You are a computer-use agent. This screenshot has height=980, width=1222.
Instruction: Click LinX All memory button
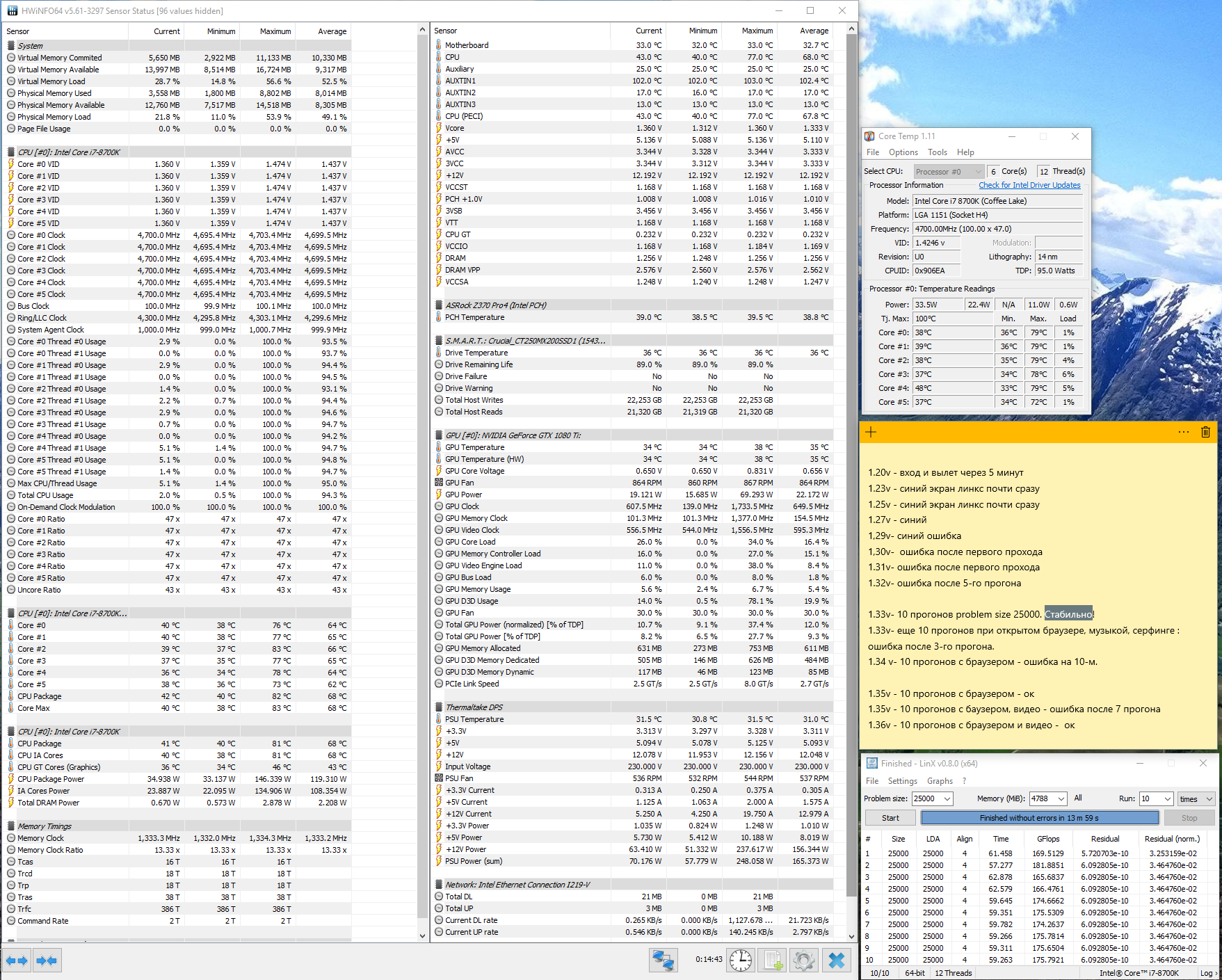click(x=1078, y=798)
